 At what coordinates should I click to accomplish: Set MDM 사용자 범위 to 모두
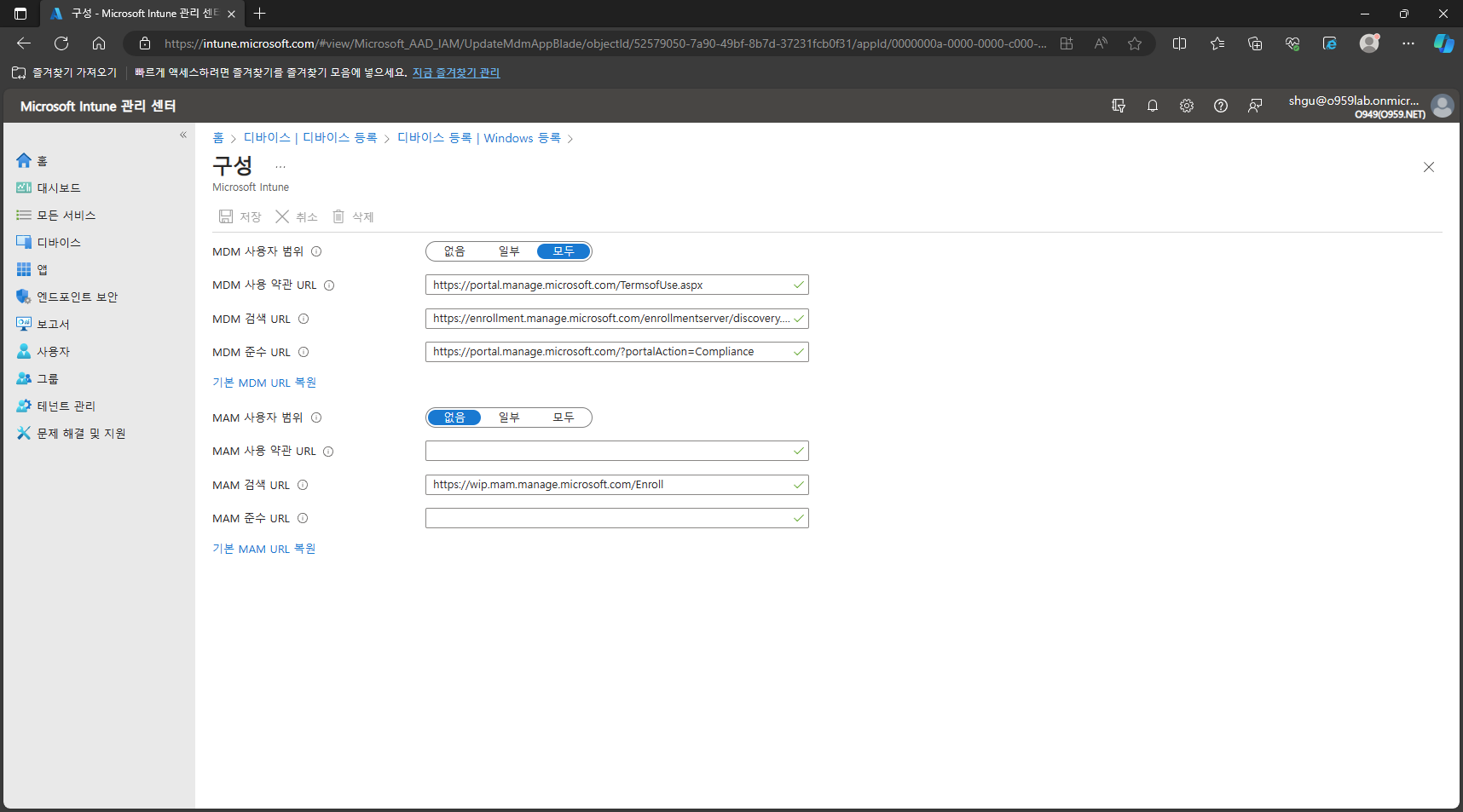tap(564, 251)
